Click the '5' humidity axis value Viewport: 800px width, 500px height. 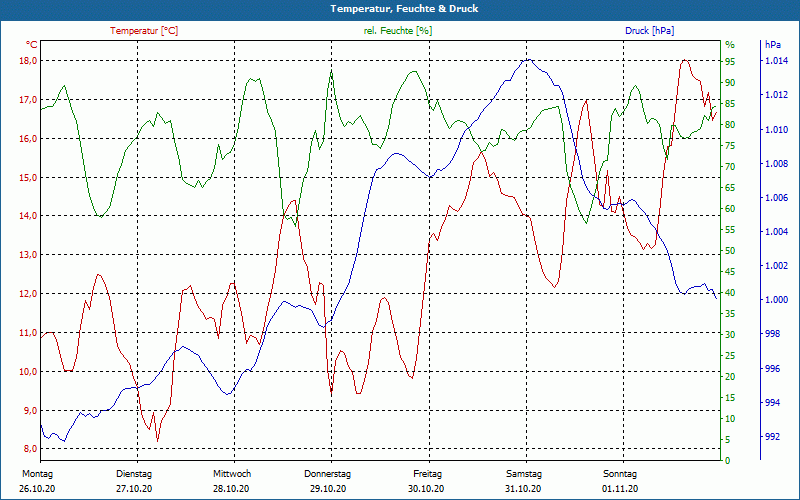pyautogui.click(x=728, y=440)
